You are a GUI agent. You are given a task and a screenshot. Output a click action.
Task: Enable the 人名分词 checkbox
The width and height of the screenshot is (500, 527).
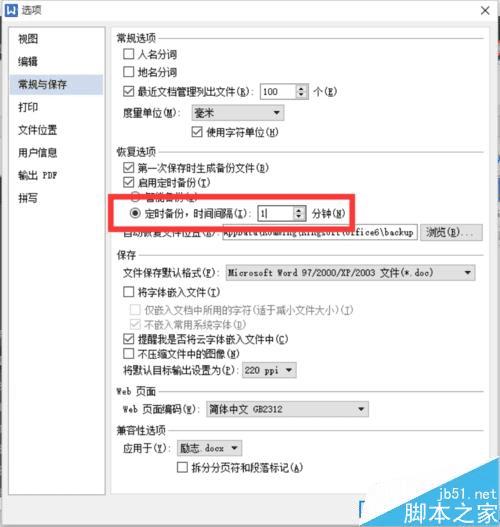click(128, 54)
